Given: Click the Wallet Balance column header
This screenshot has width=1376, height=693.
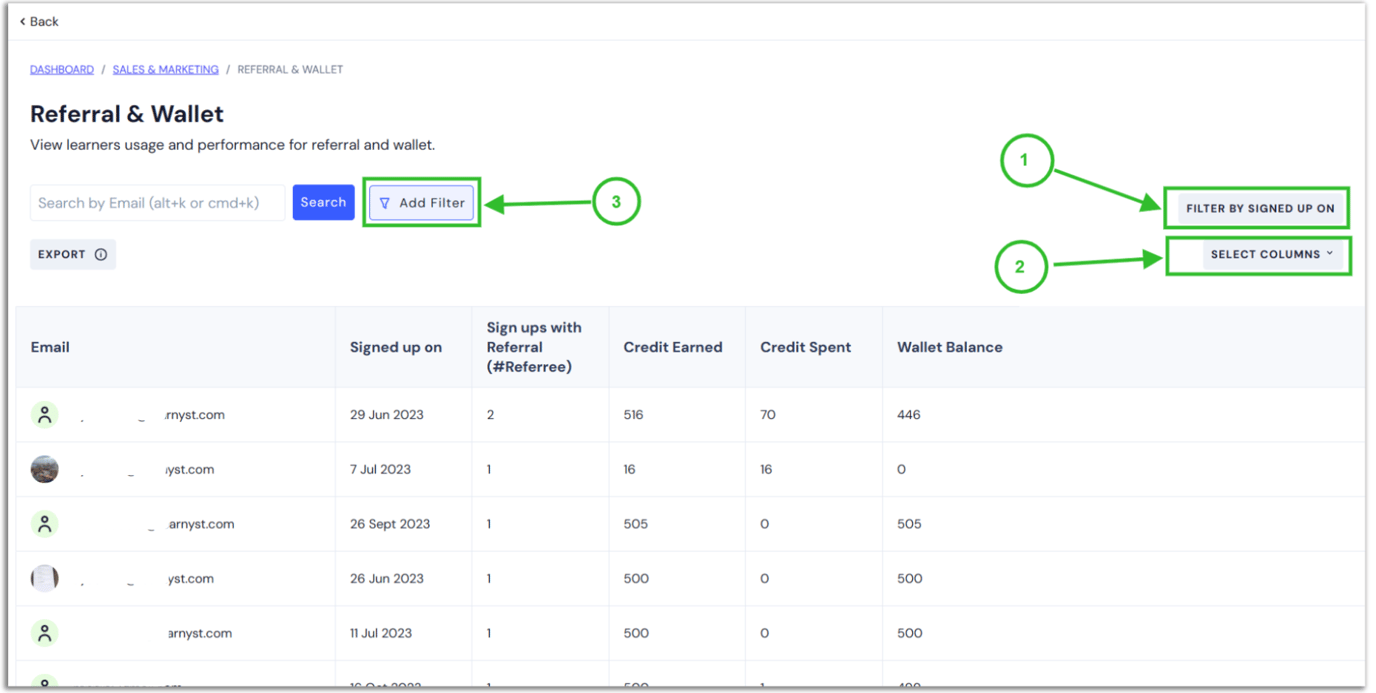Looking at the screenshot, I should [950, 347].
